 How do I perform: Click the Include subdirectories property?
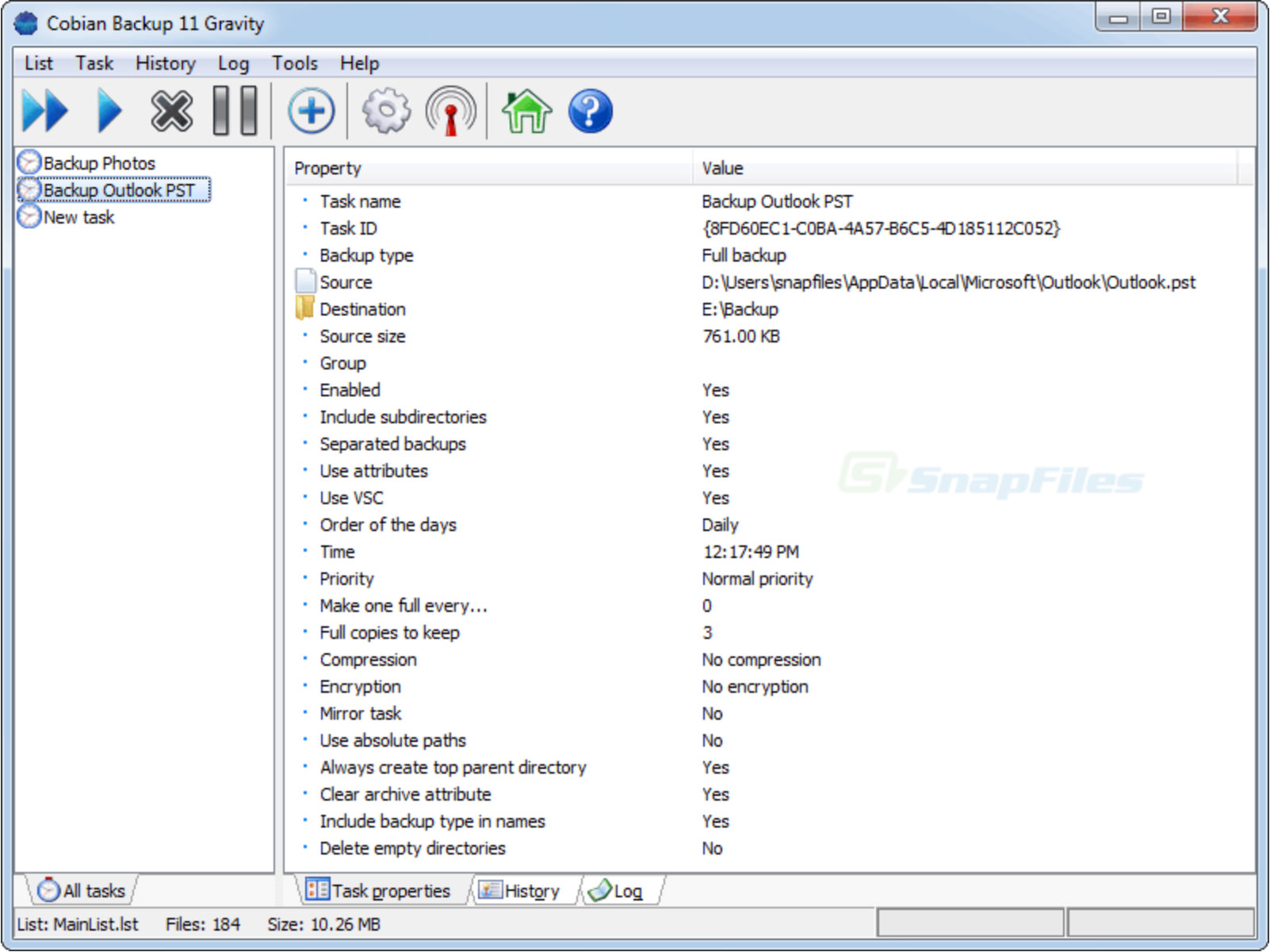[403, 417]
